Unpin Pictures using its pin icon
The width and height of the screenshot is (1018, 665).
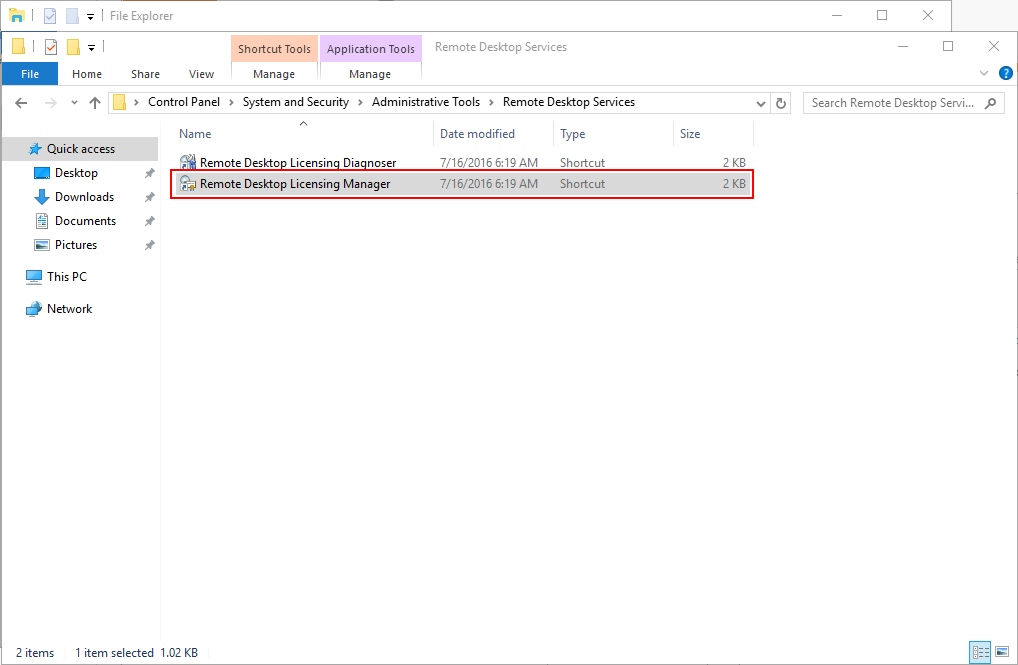[149, 245]
